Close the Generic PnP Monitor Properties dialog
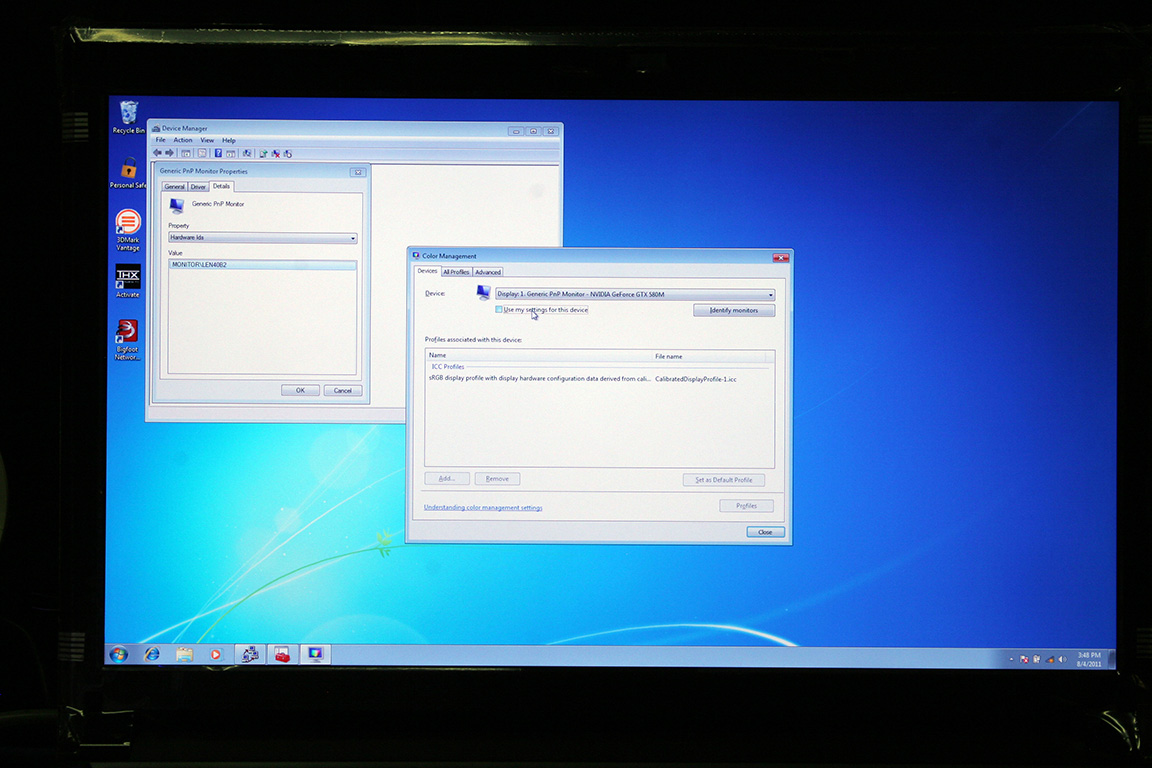 click(358, 172)
